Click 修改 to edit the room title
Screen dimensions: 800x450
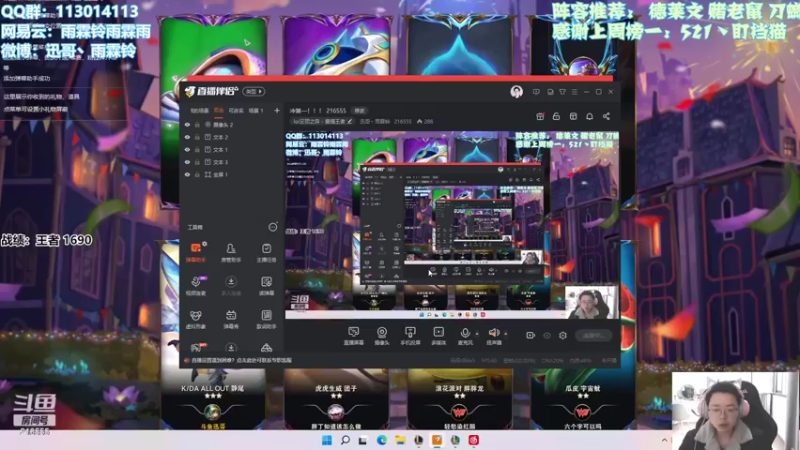360,111
